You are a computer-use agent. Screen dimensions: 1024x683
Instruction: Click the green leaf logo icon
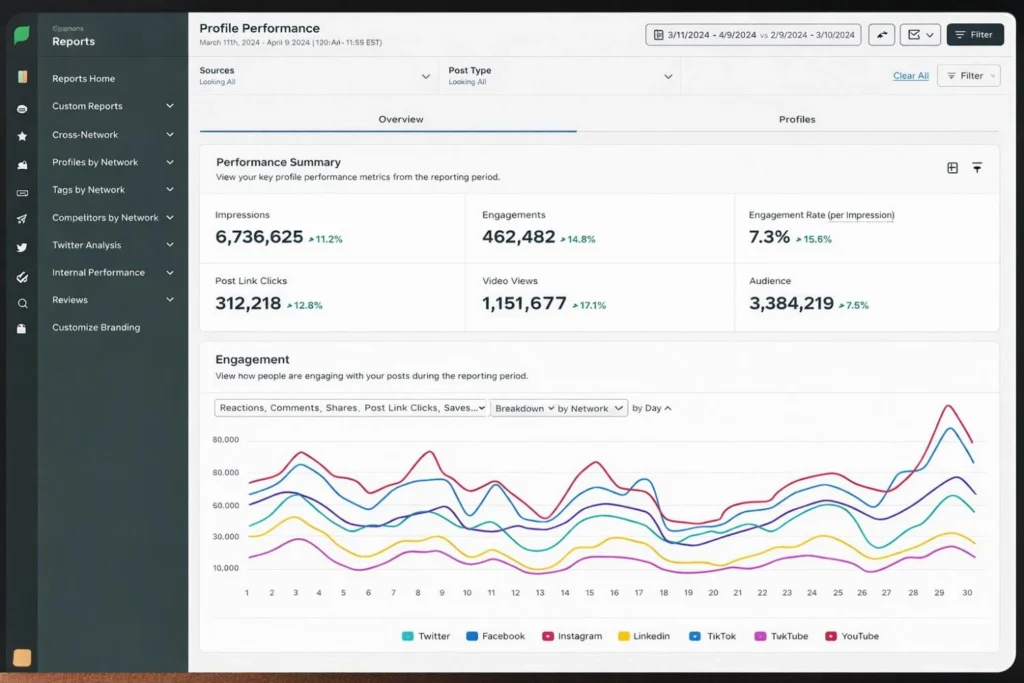(x=22, y=36)
